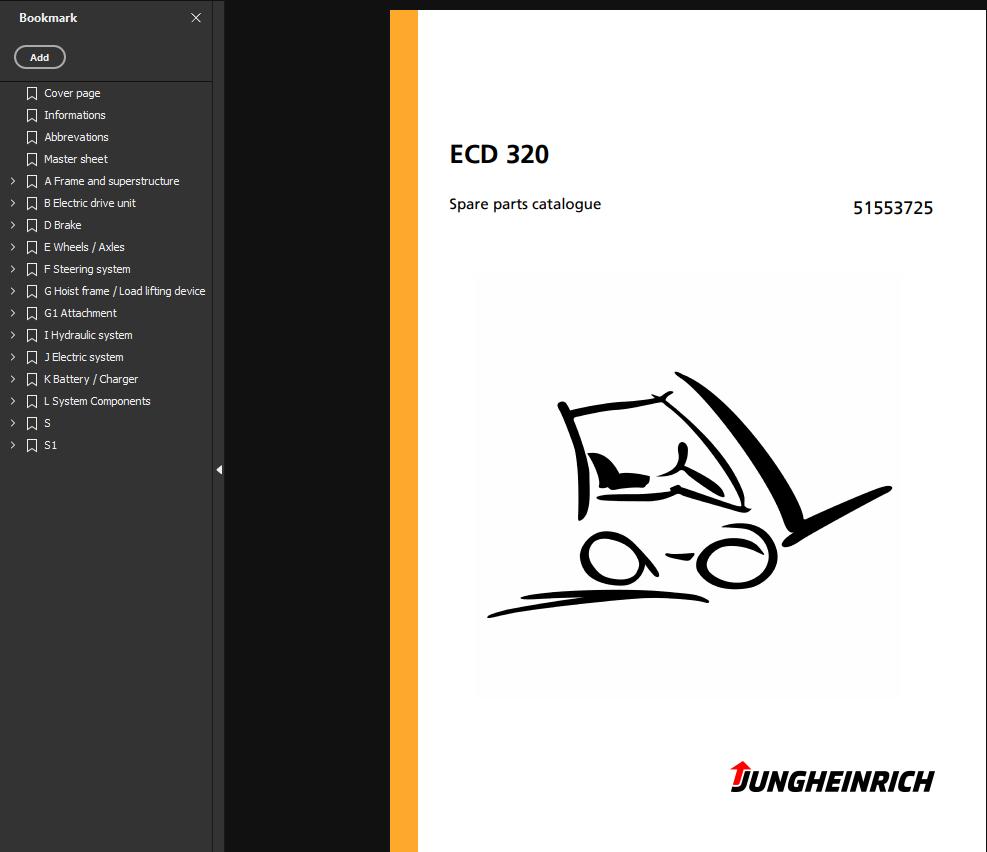Click bookmark icon beside the S1 entry

[x=31, y=446]
